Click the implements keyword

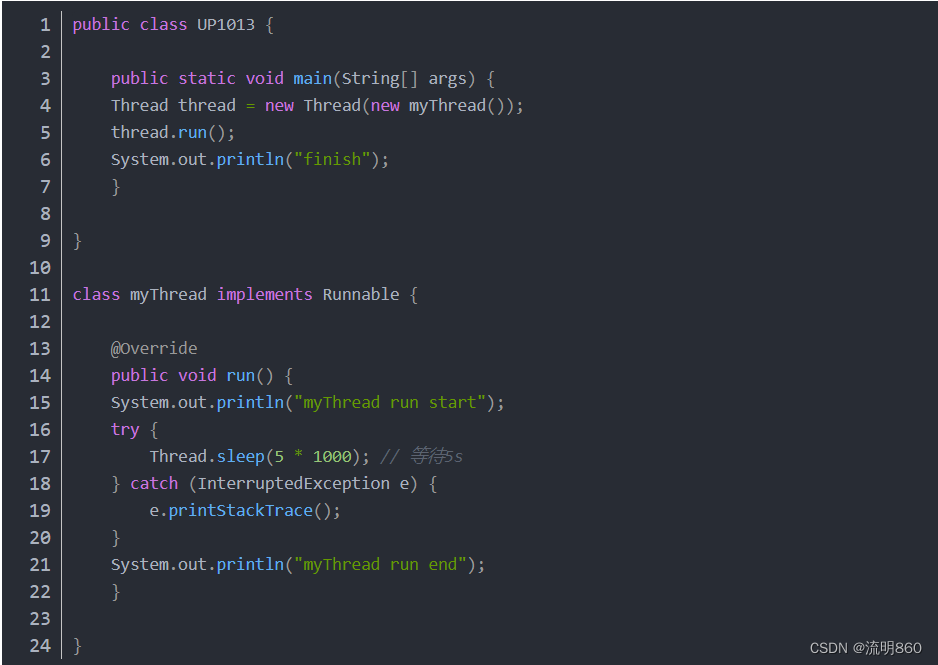click(x=264, y=295)
